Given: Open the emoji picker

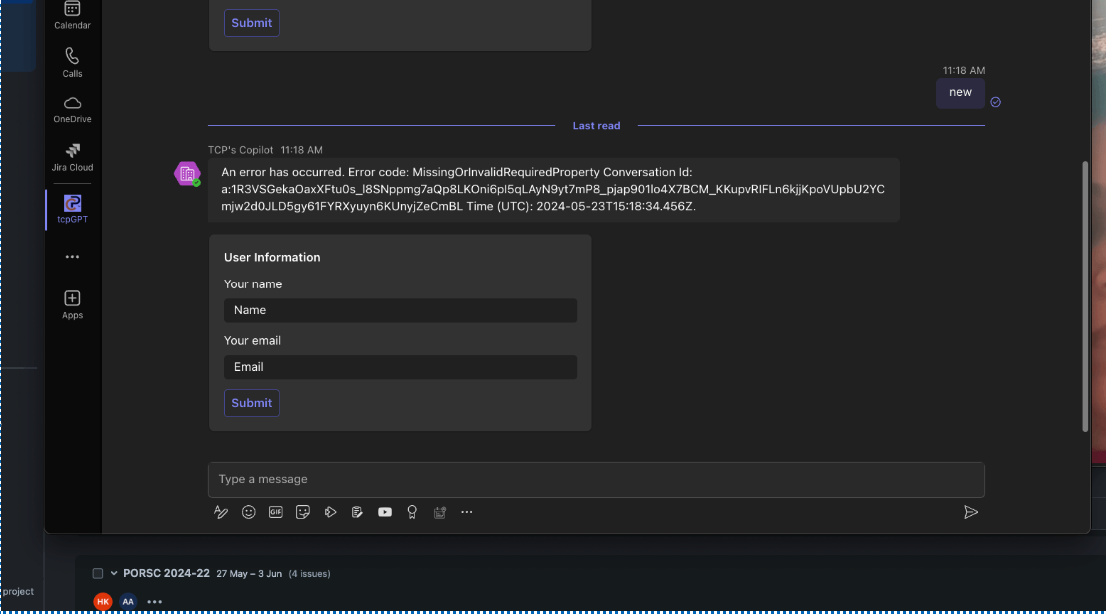Looking at the screenshot, I should tap(248, 511).
